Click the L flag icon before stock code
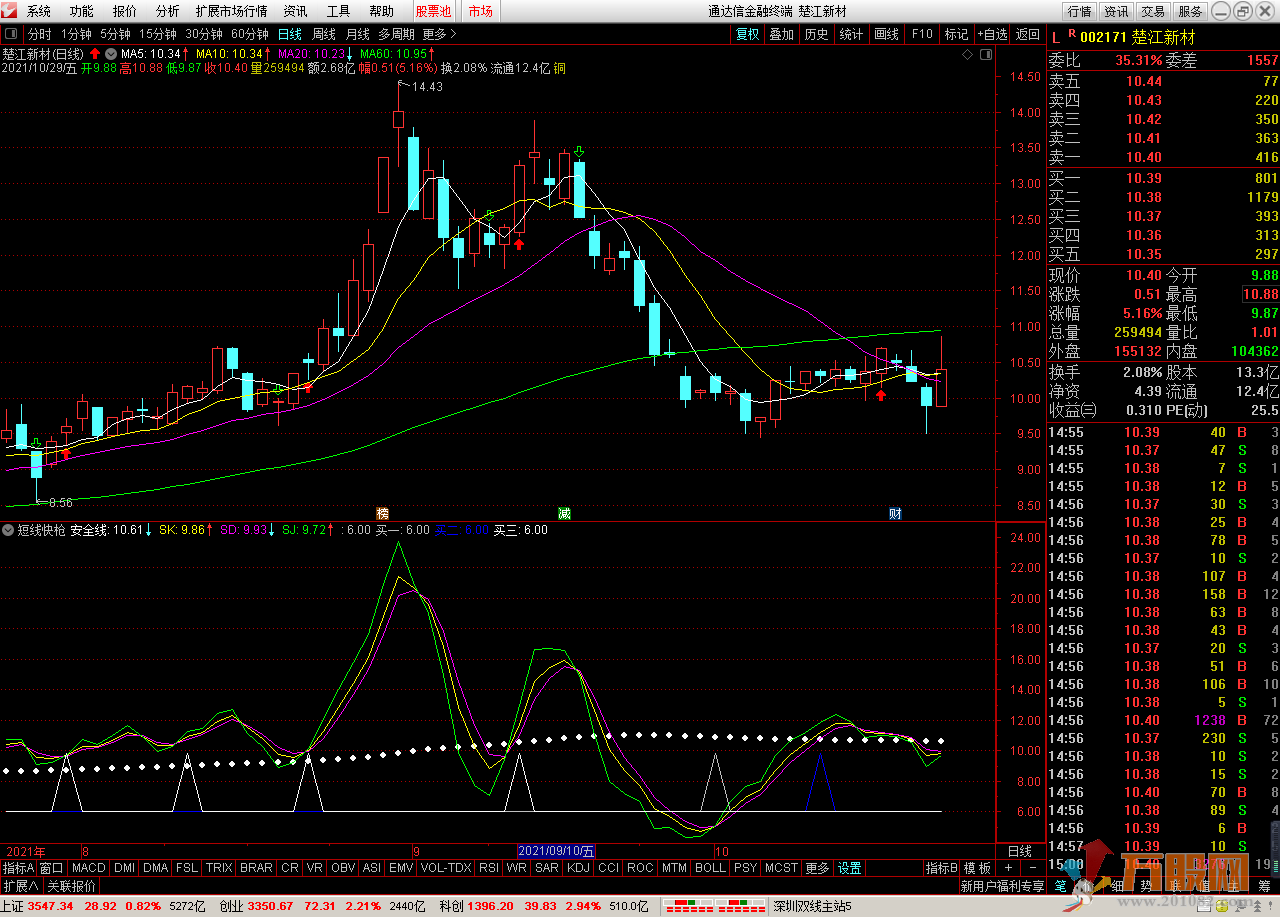Image resolution: width=1280 pixels, height=918 pixels. 1054,37
